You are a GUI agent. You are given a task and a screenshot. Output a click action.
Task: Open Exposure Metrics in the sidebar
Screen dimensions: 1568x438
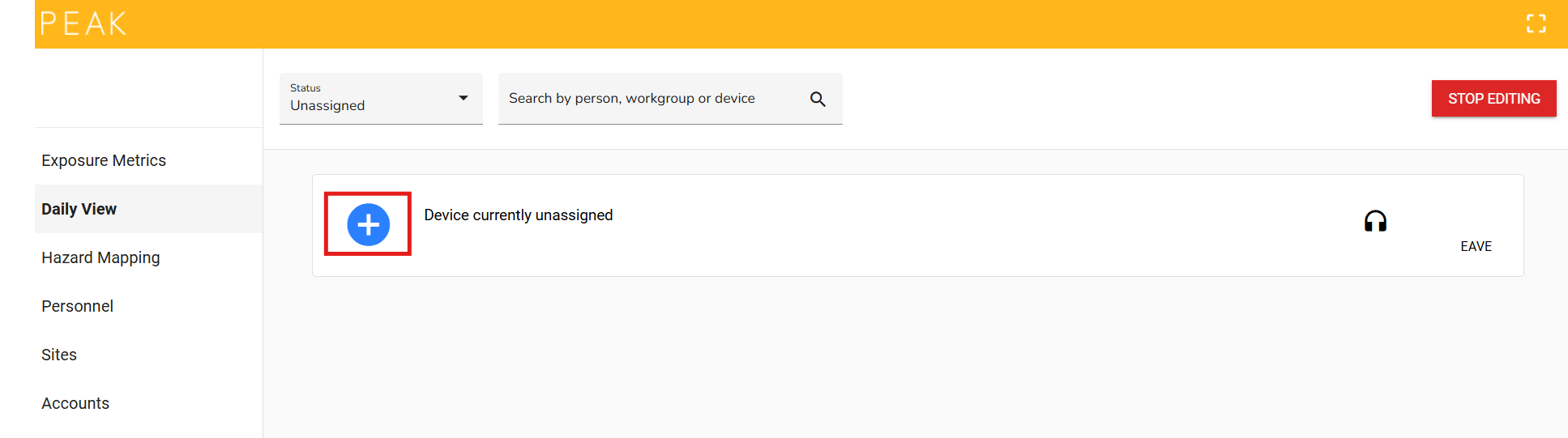coord(148,160)
